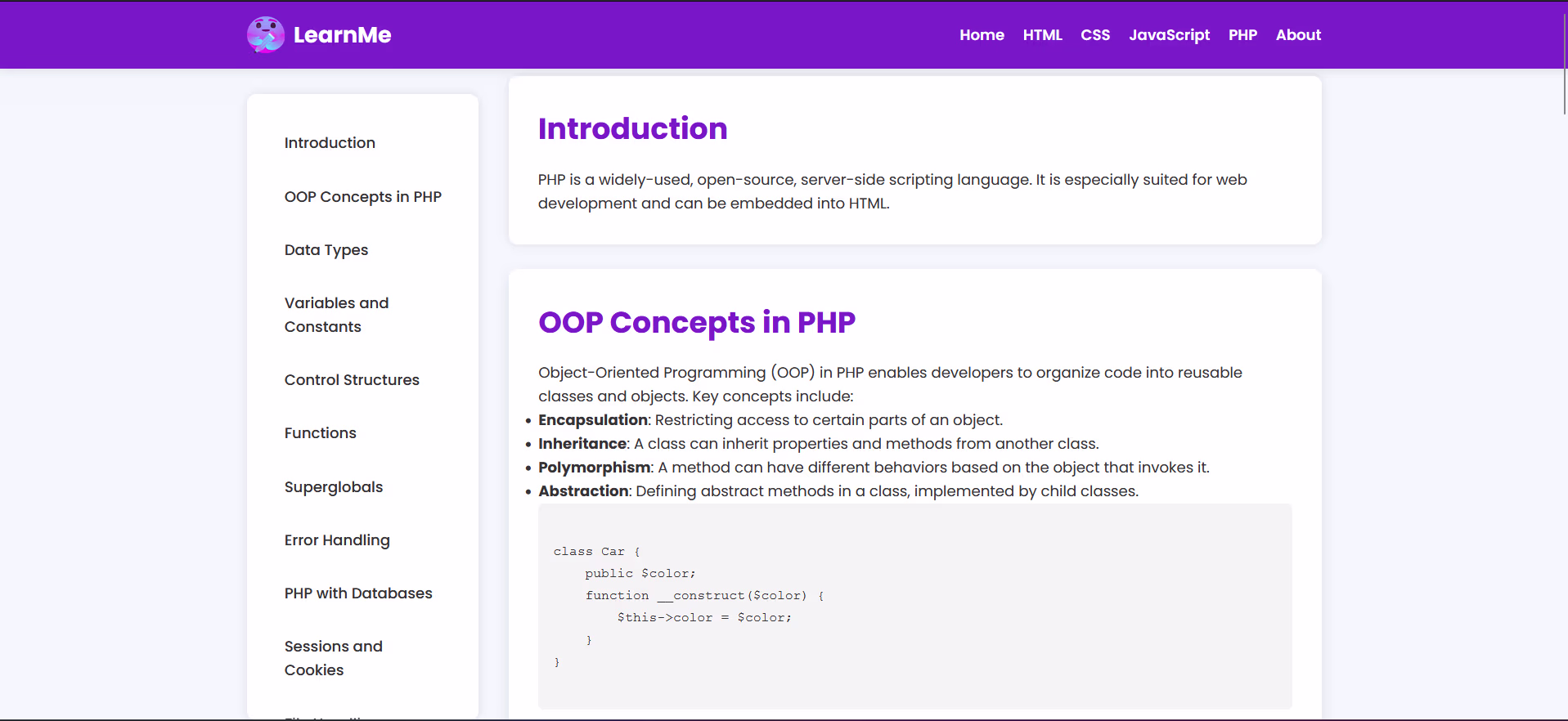Open Functions sidebar entry
Viewport: 1568px width, 721px height.
click(x=320, y=433)
